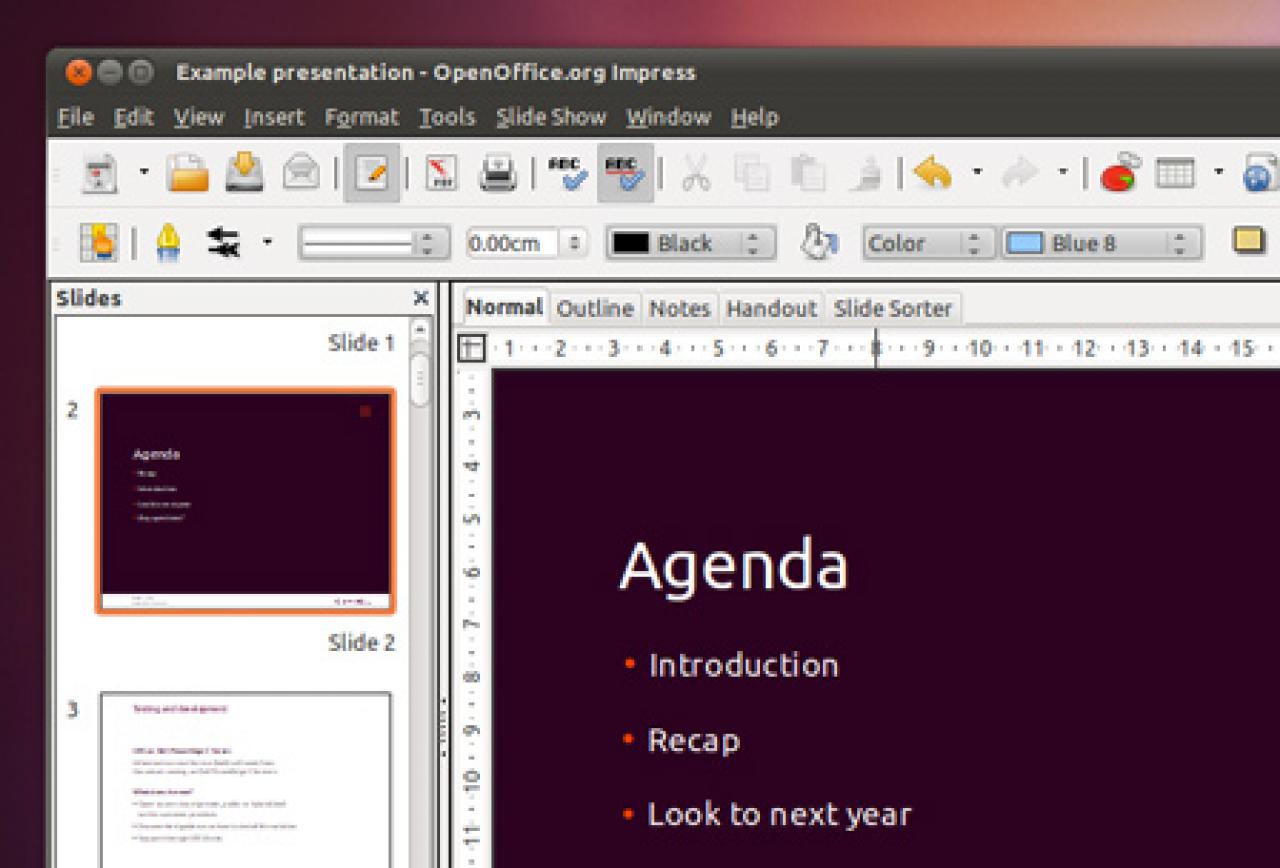Click the Print icon

pos(497,173)
